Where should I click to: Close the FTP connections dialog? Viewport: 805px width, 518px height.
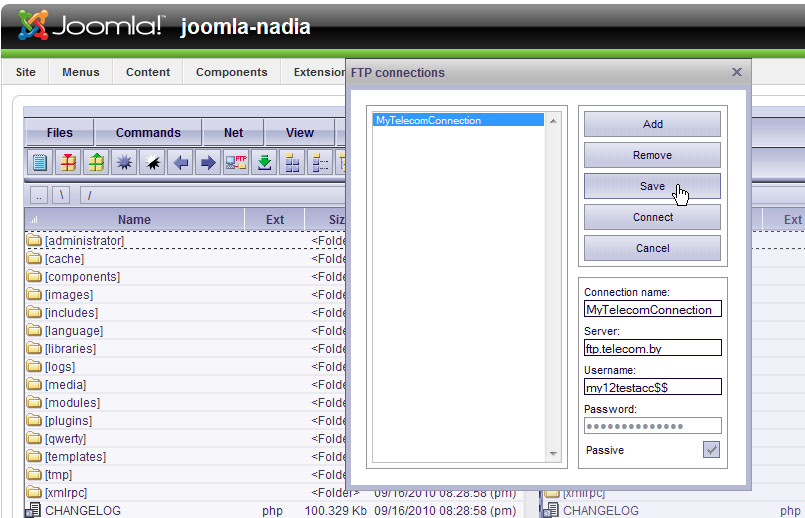pyautogui.click(x=737, y=72)
